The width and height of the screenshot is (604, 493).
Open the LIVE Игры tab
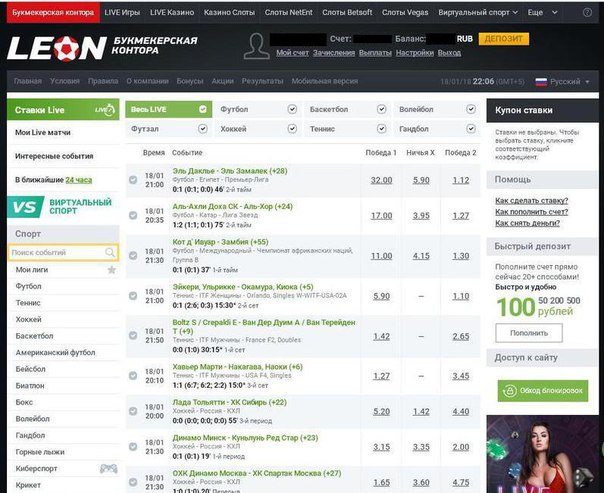(122, 12)
